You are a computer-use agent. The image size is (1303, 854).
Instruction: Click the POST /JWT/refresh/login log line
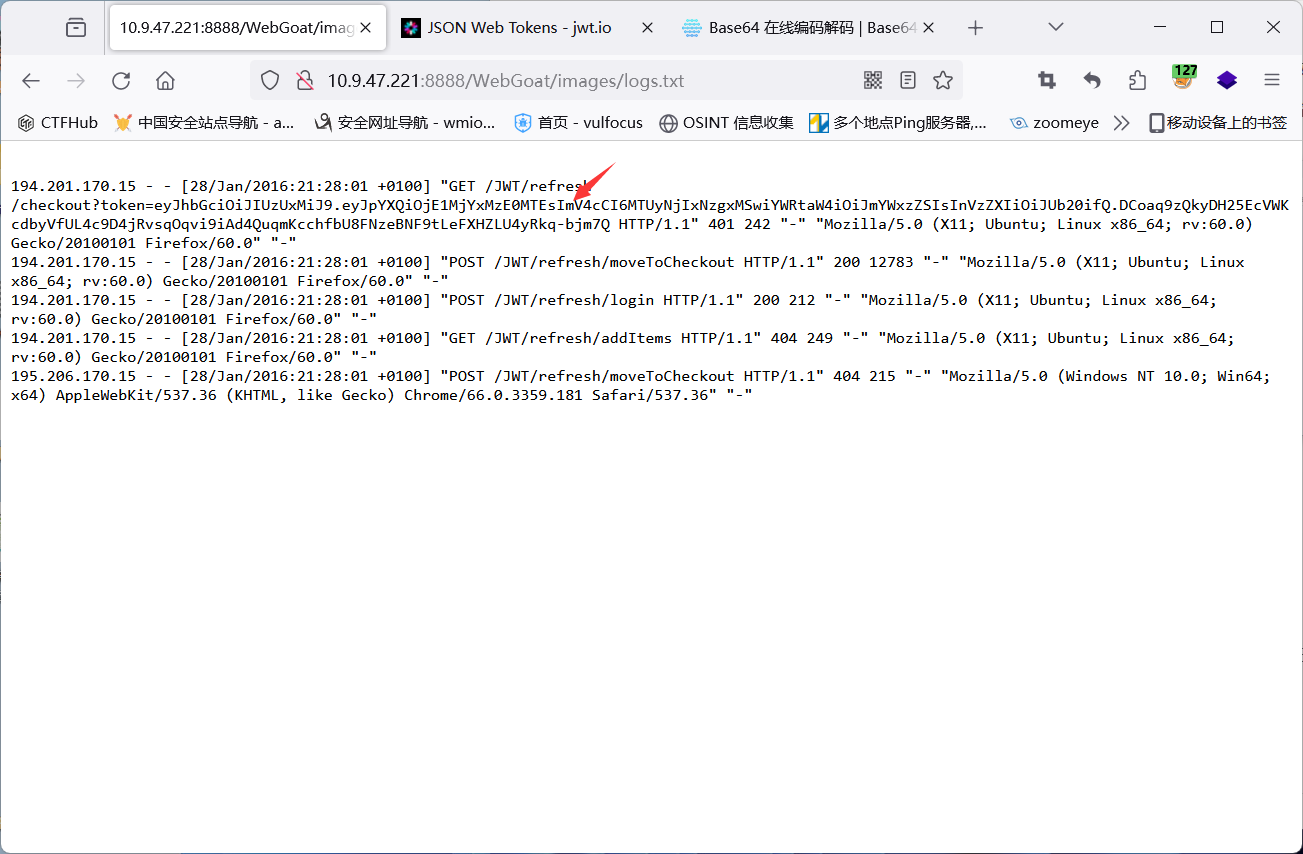coord(614,309)
